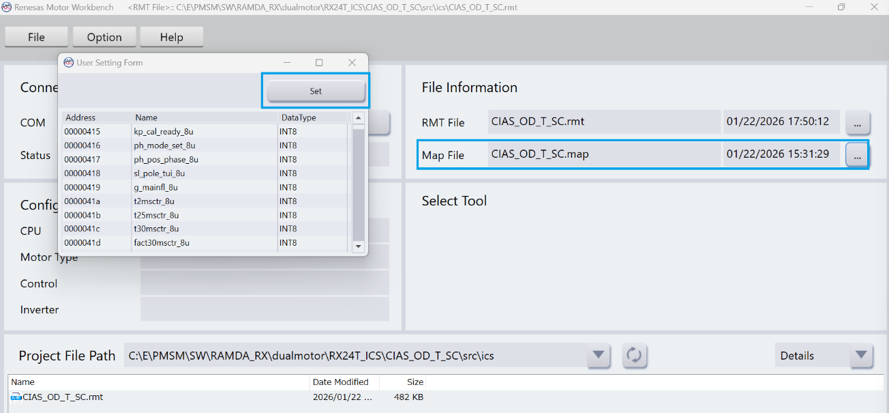Viewport: 889px width, 413px height.
Task: Click the Name column header in file list
Action: 159,382
